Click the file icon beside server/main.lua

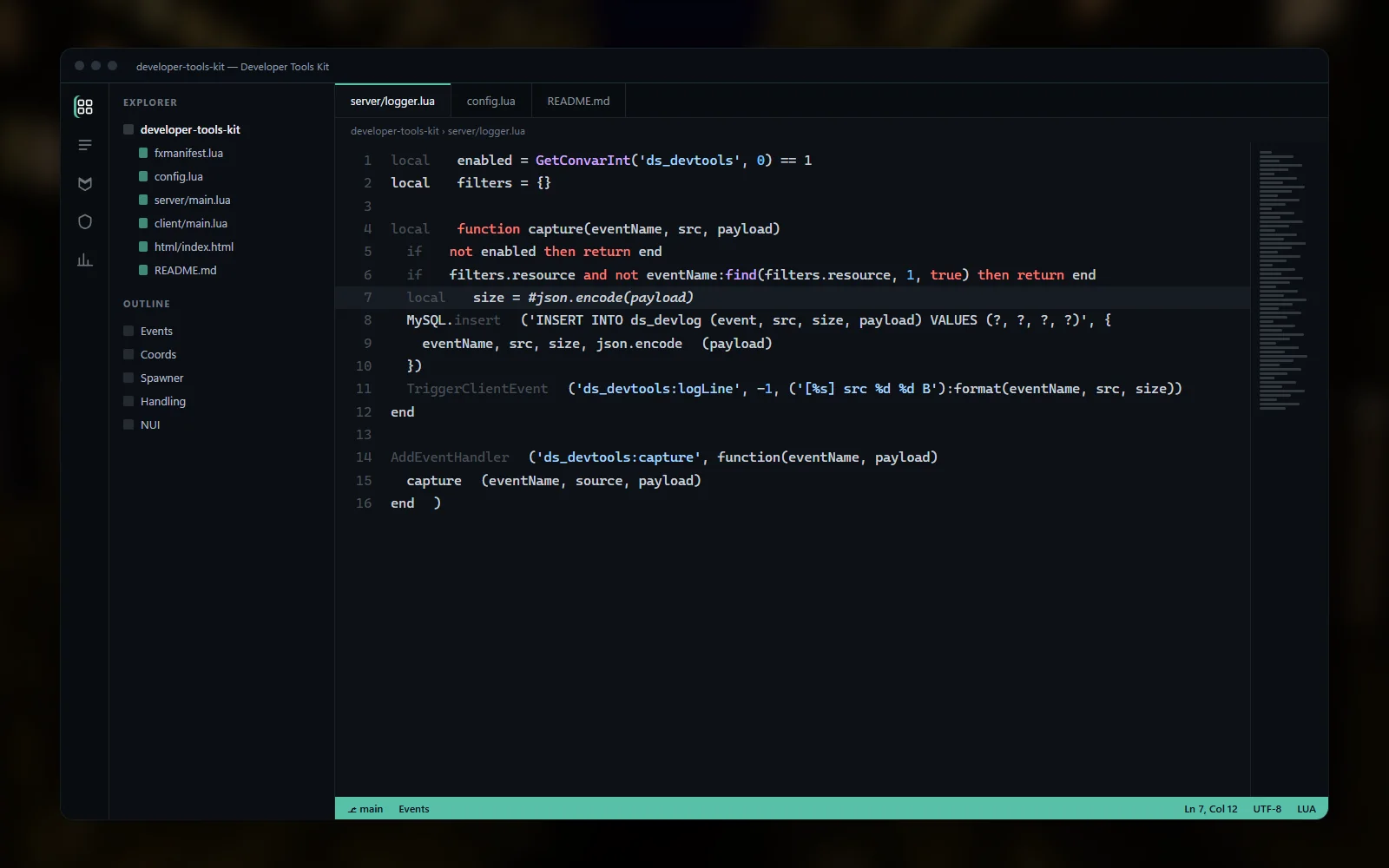tap(143, 200)
